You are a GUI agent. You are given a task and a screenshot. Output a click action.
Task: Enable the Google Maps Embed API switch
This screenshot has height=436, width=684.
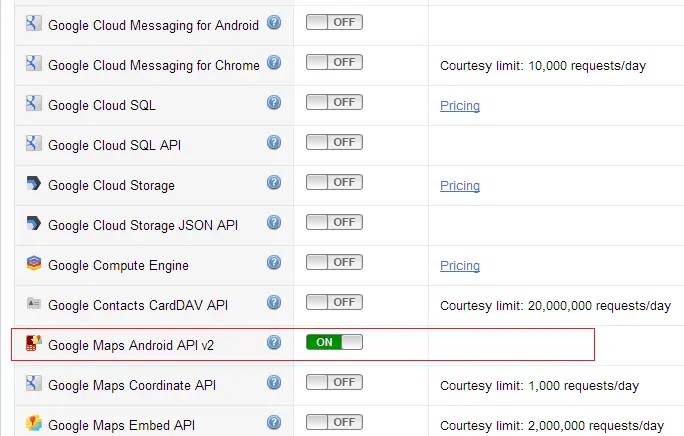point(334,422)
